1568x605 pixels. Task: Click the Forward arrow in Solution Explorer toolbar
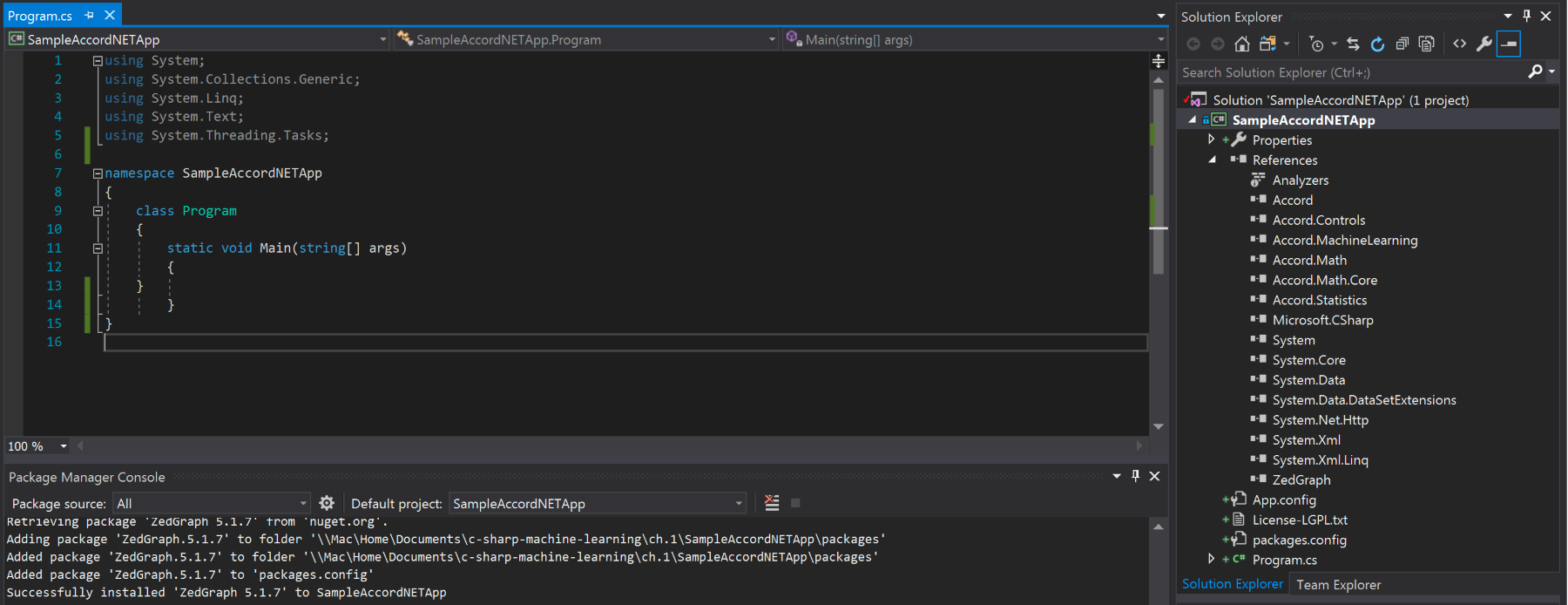[x=1218, y=44]
